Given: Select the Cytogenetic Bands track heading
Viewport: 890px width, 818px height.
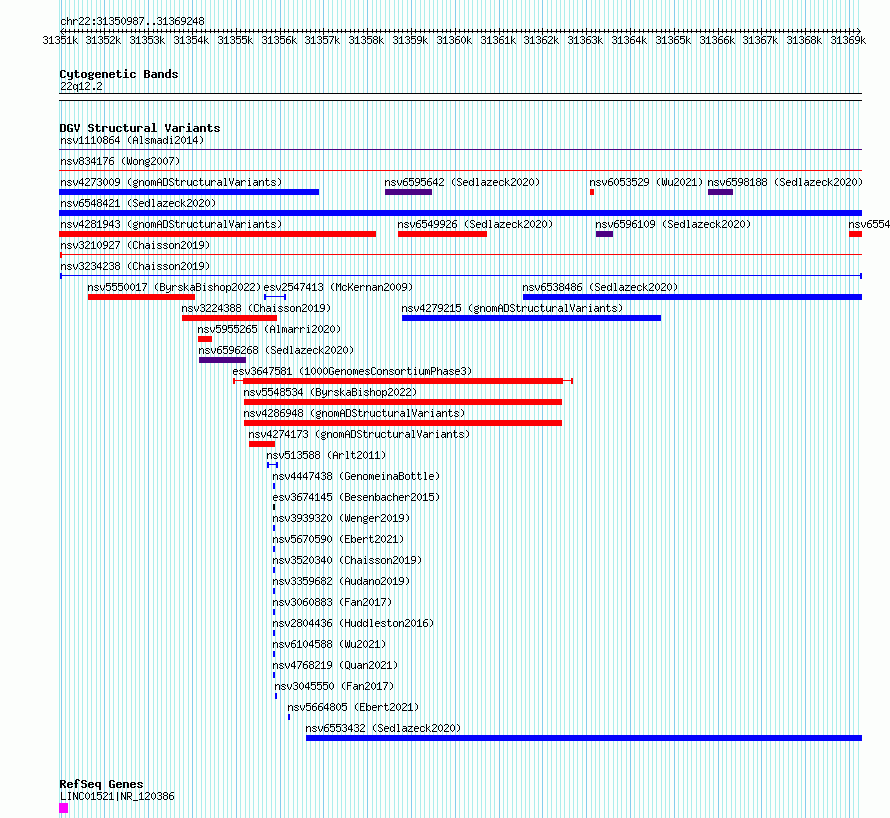Looking at the screenshot, I should [119, 74].
